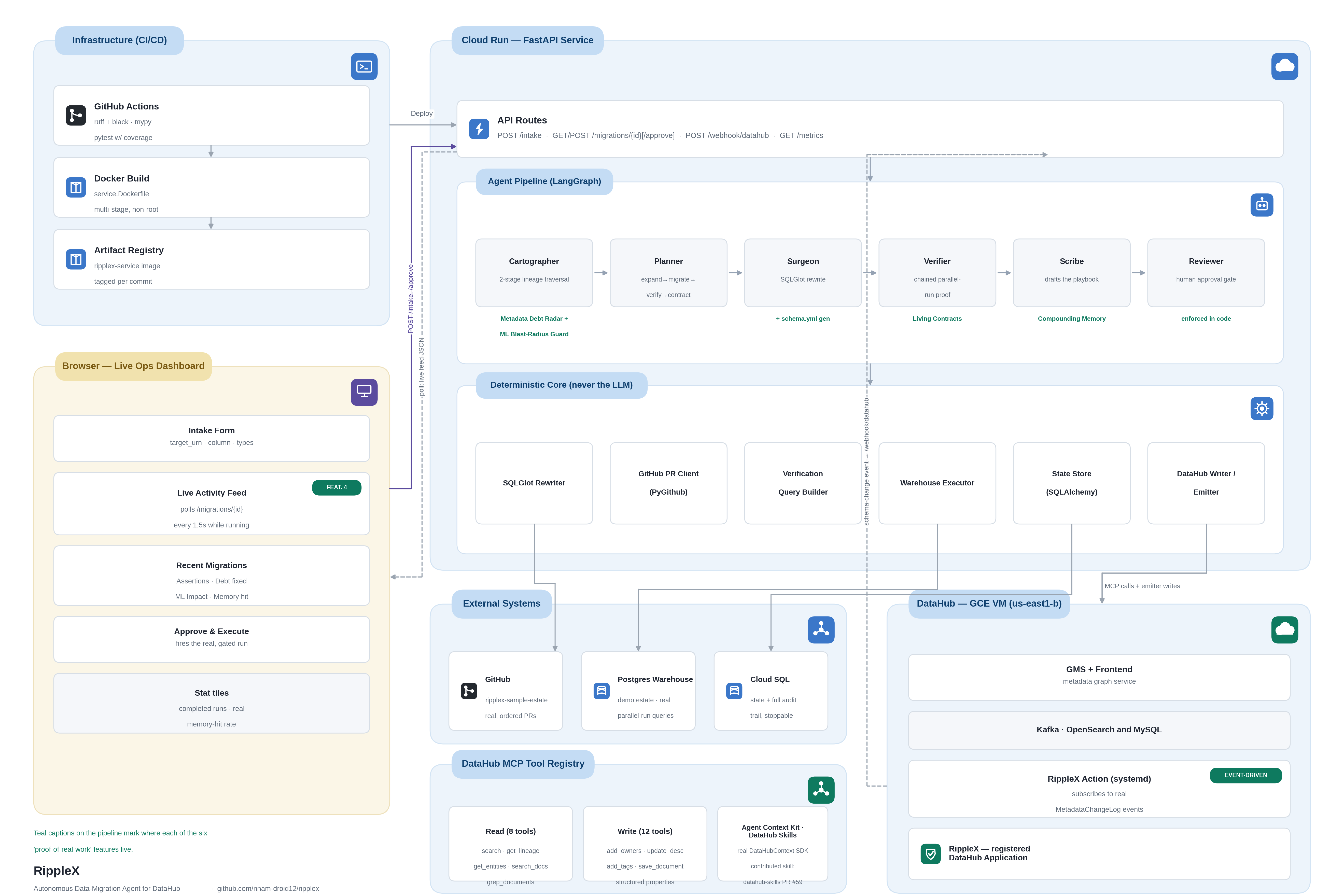
Task: Click the Stat tiles card
Action: click(212, 703)
